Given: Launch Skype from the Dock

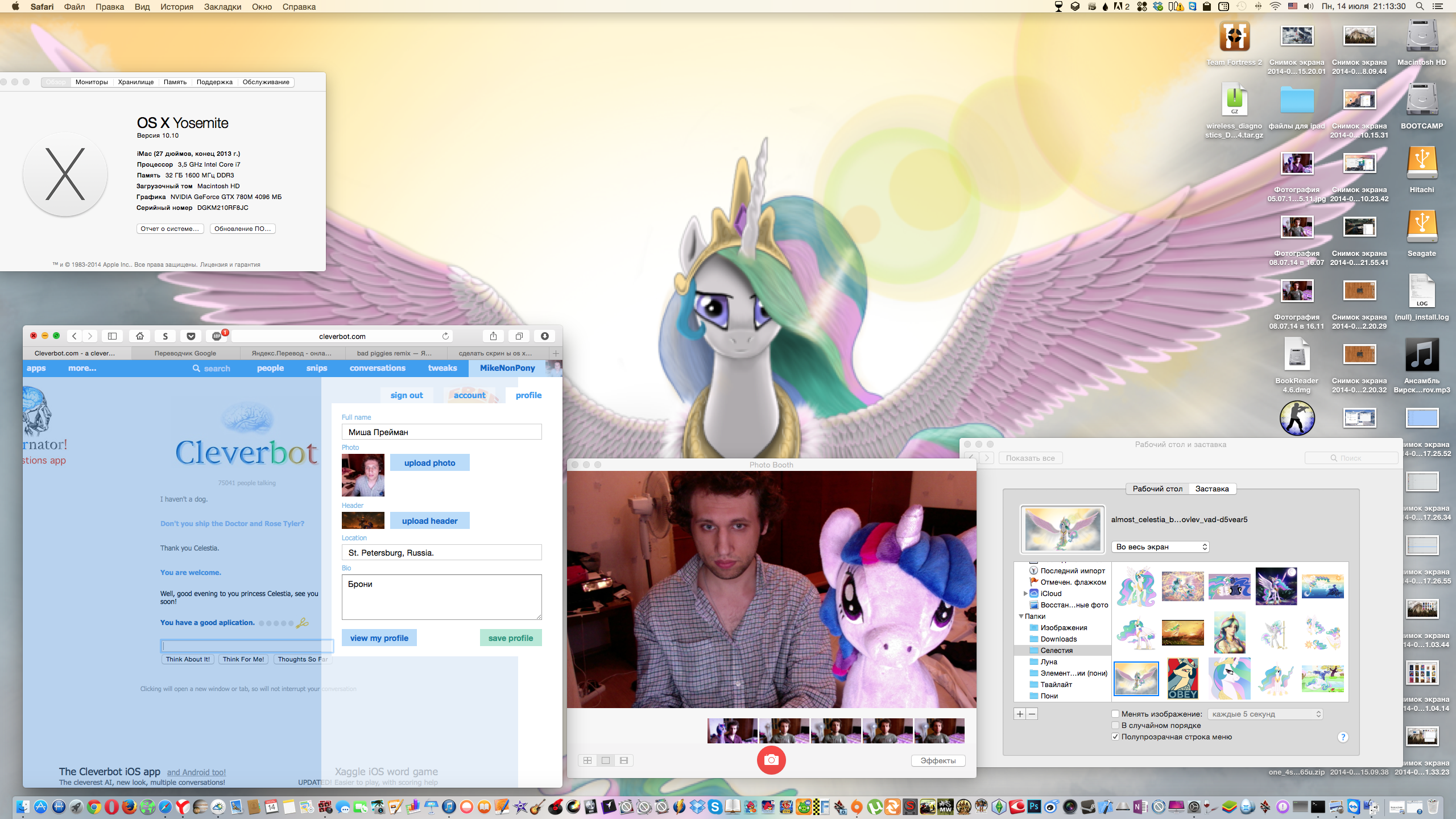Looking at the screenshot, I should pyautogui.click(x=715, y=806).
